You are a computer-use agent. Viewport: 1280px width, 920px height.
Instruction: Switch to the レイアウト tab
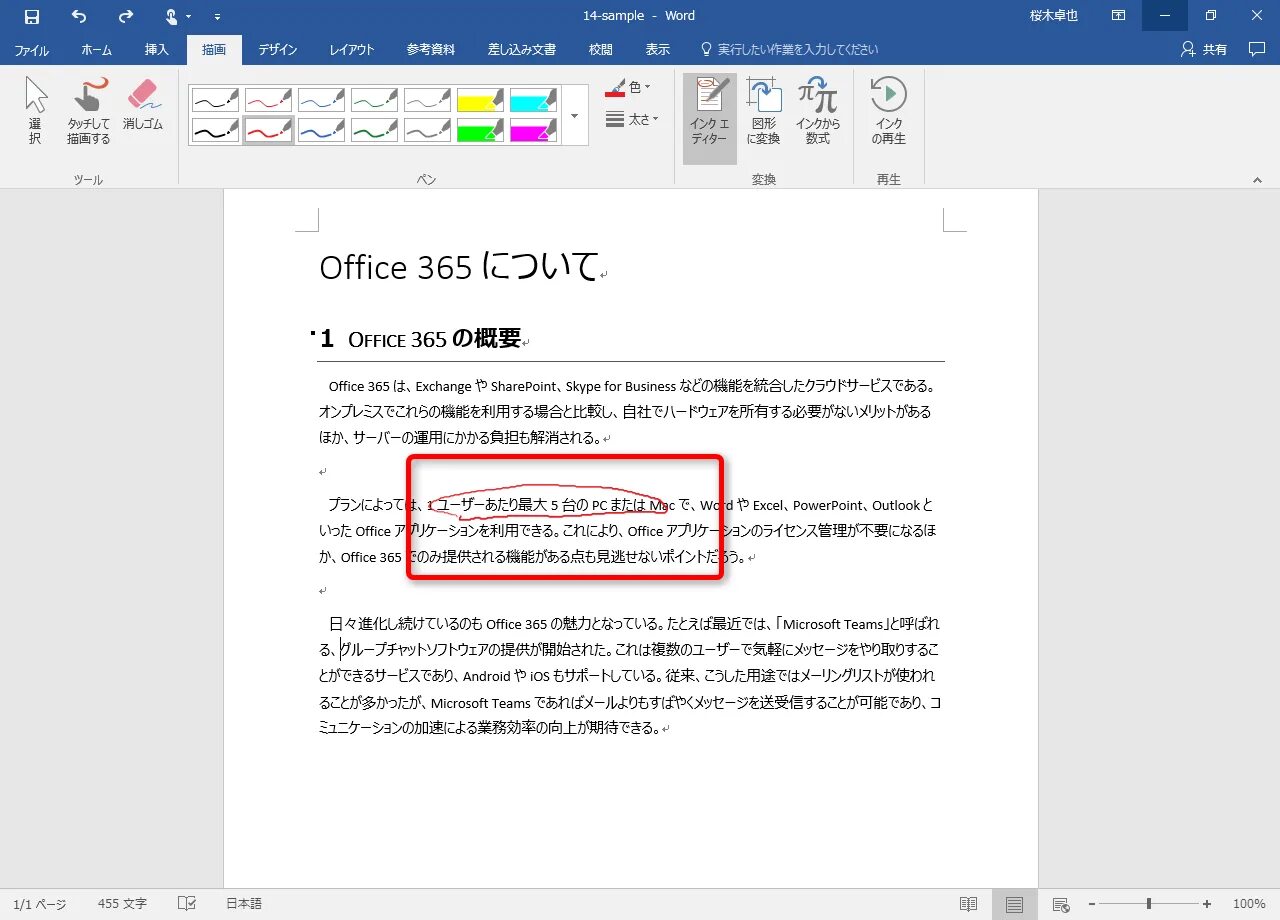pyautogui.click(x=352, y=49)
